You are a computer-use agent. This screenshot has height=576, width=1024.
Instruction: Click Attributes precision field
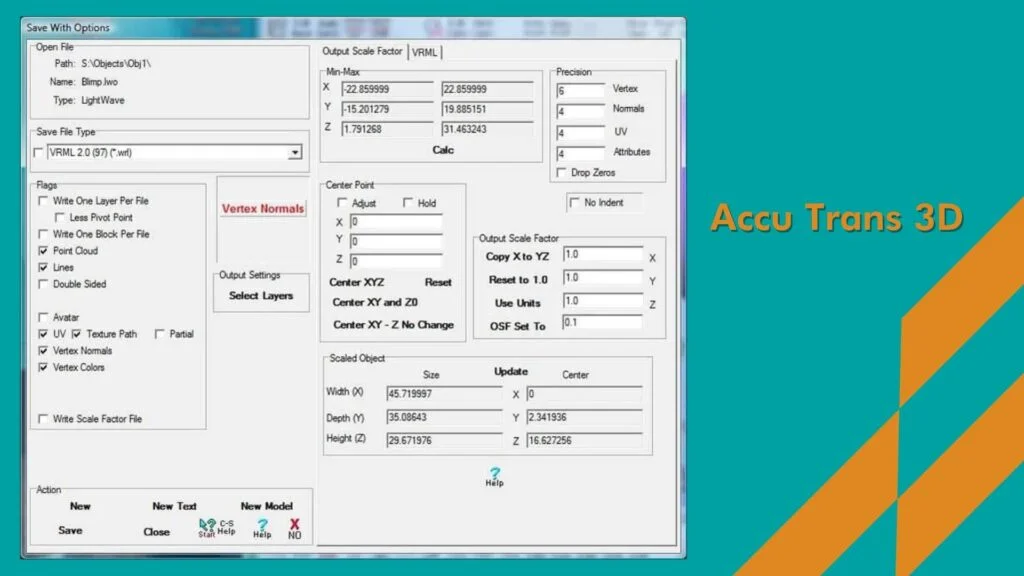coord(580,154)
